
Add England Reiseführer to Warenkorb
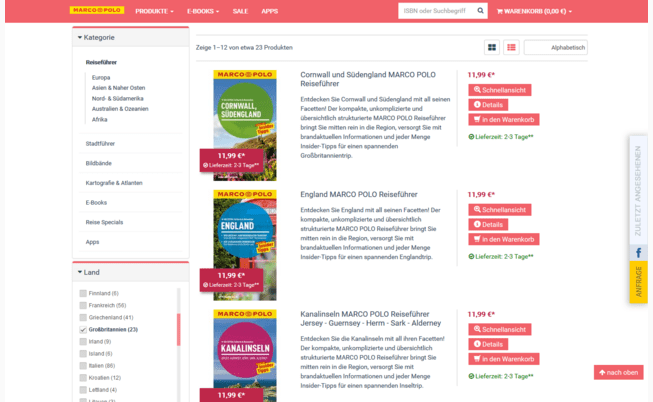pyautogui.click(x=503, y=239)
